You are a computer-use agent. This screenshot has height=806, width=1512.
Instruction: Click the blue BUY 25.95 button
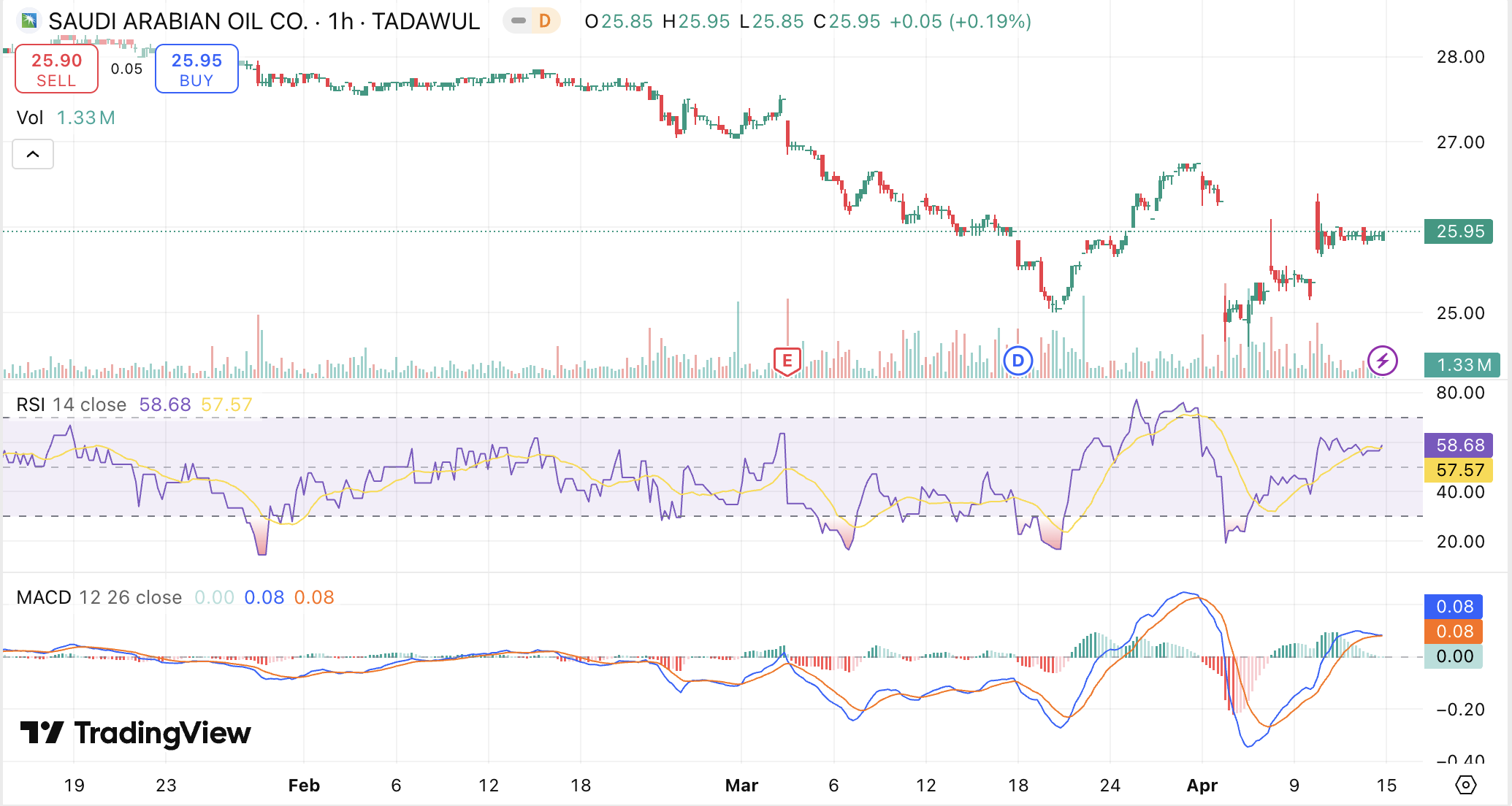pos(196,69)
